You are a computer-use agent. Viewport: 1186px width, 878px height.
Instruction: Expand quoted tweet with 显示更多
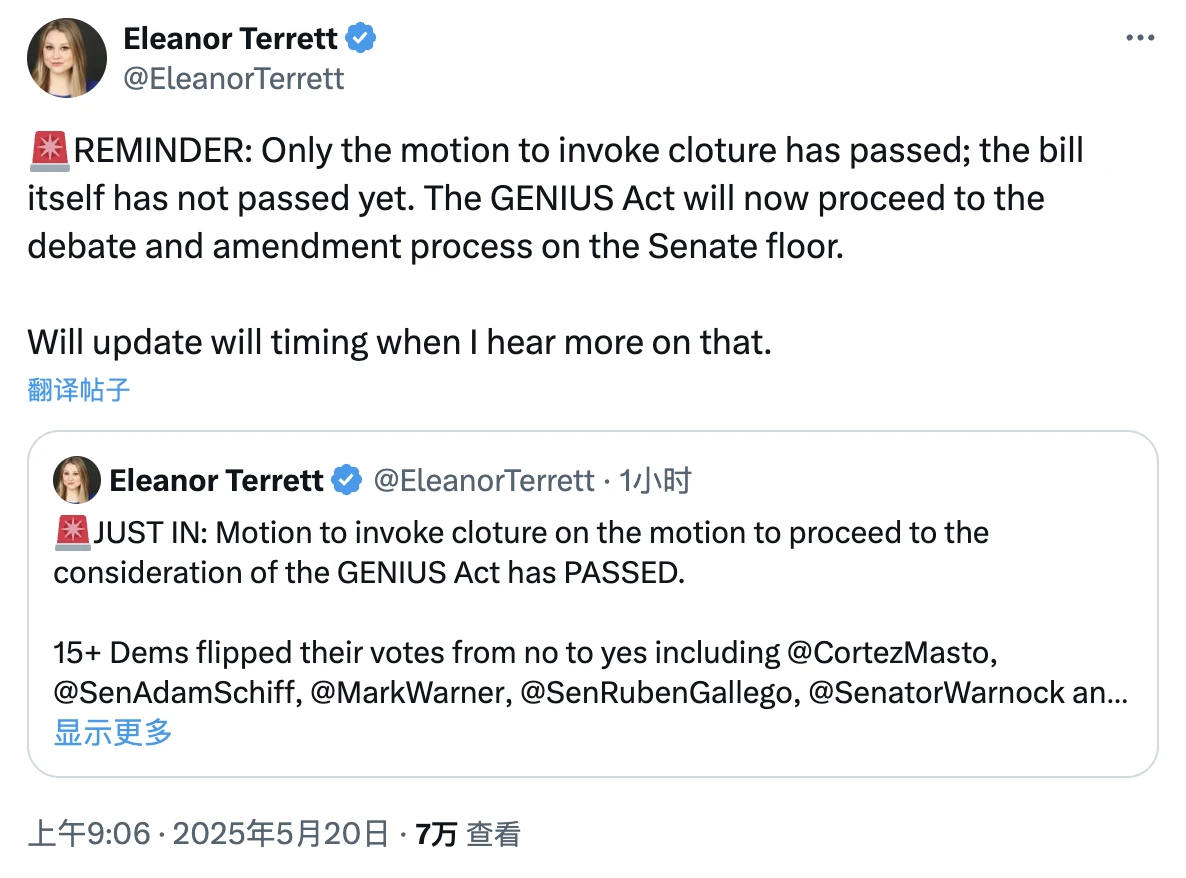pyautogui.click(x=113, y=732)
